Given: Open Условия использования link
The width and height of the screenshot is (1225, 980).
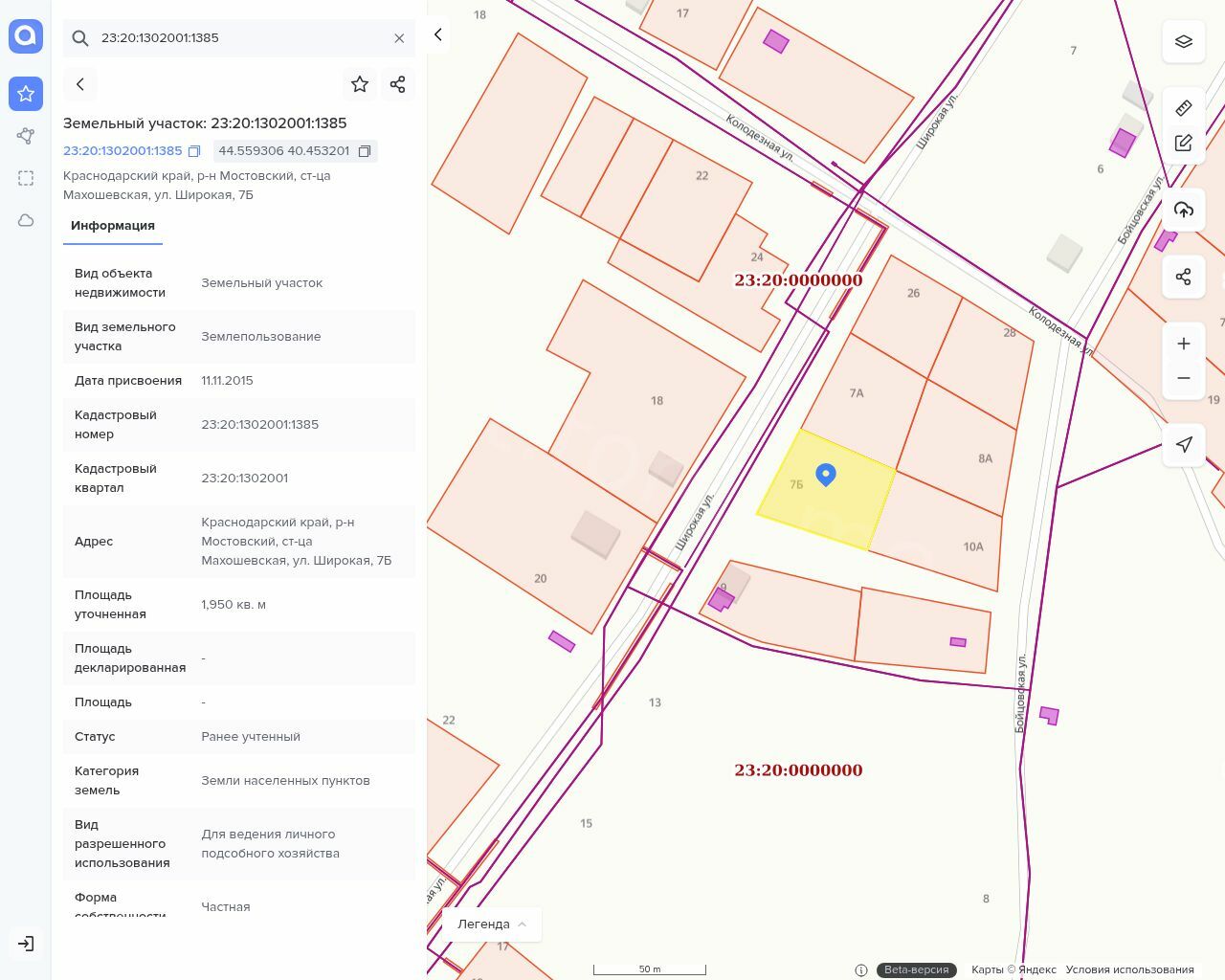Looking at the screenshot, I should click(1129, 969).
